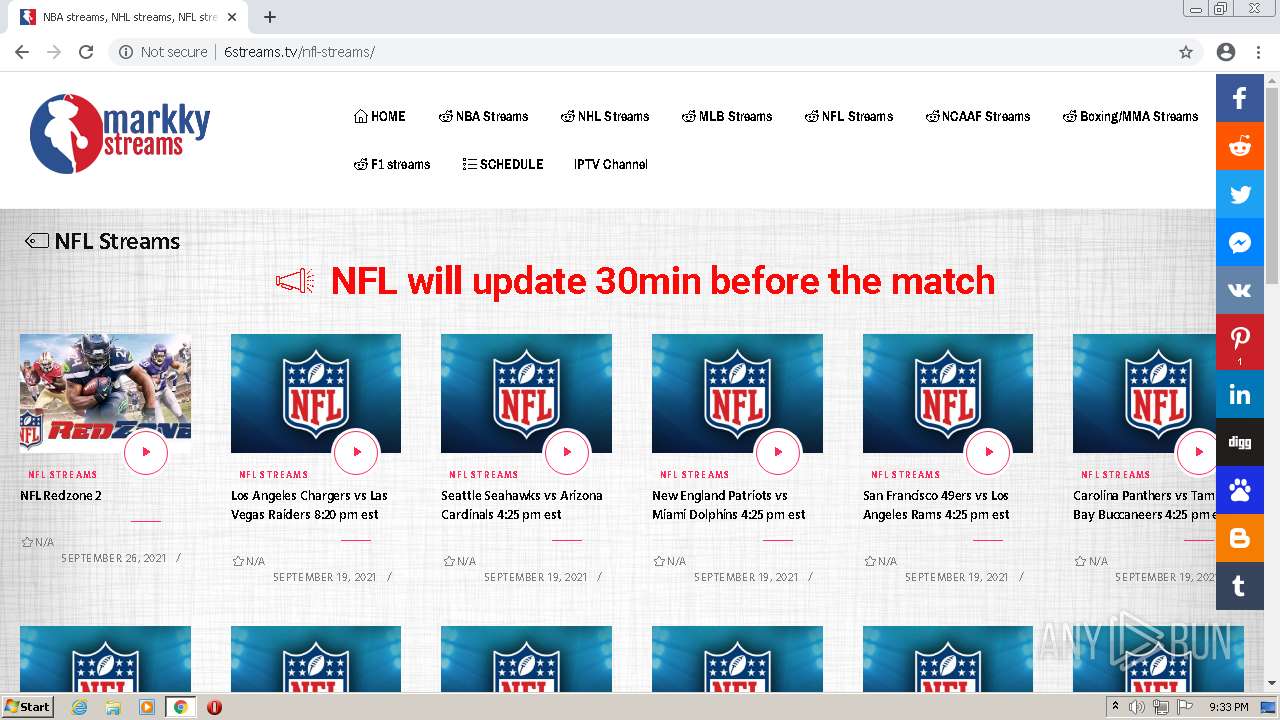Click NFL STREAMS category under Redzone 2
Screen dimensions: 1280x720
[63, 475]
